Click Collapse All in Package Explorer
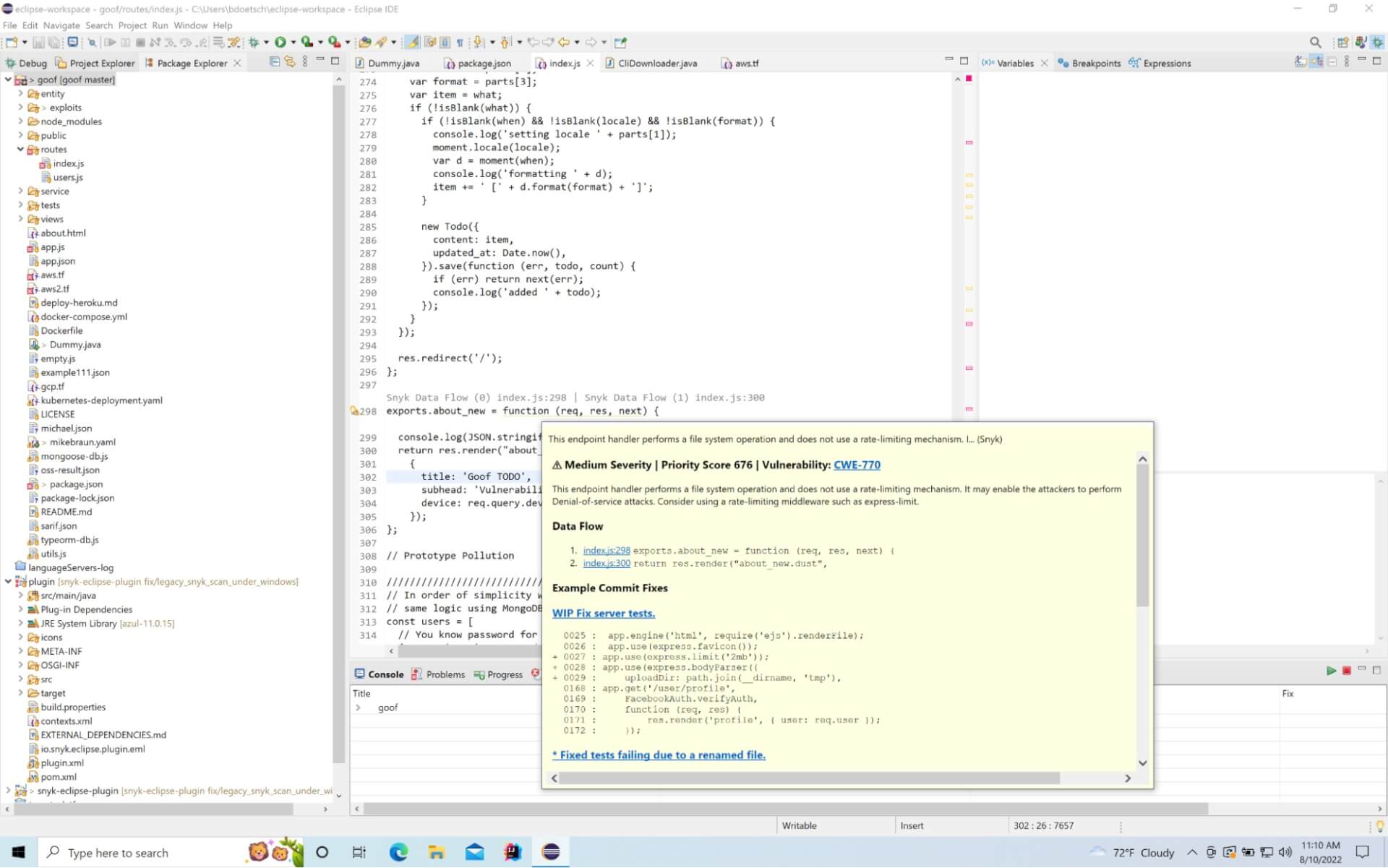1388x868 pixels. [x=275, y=62]
